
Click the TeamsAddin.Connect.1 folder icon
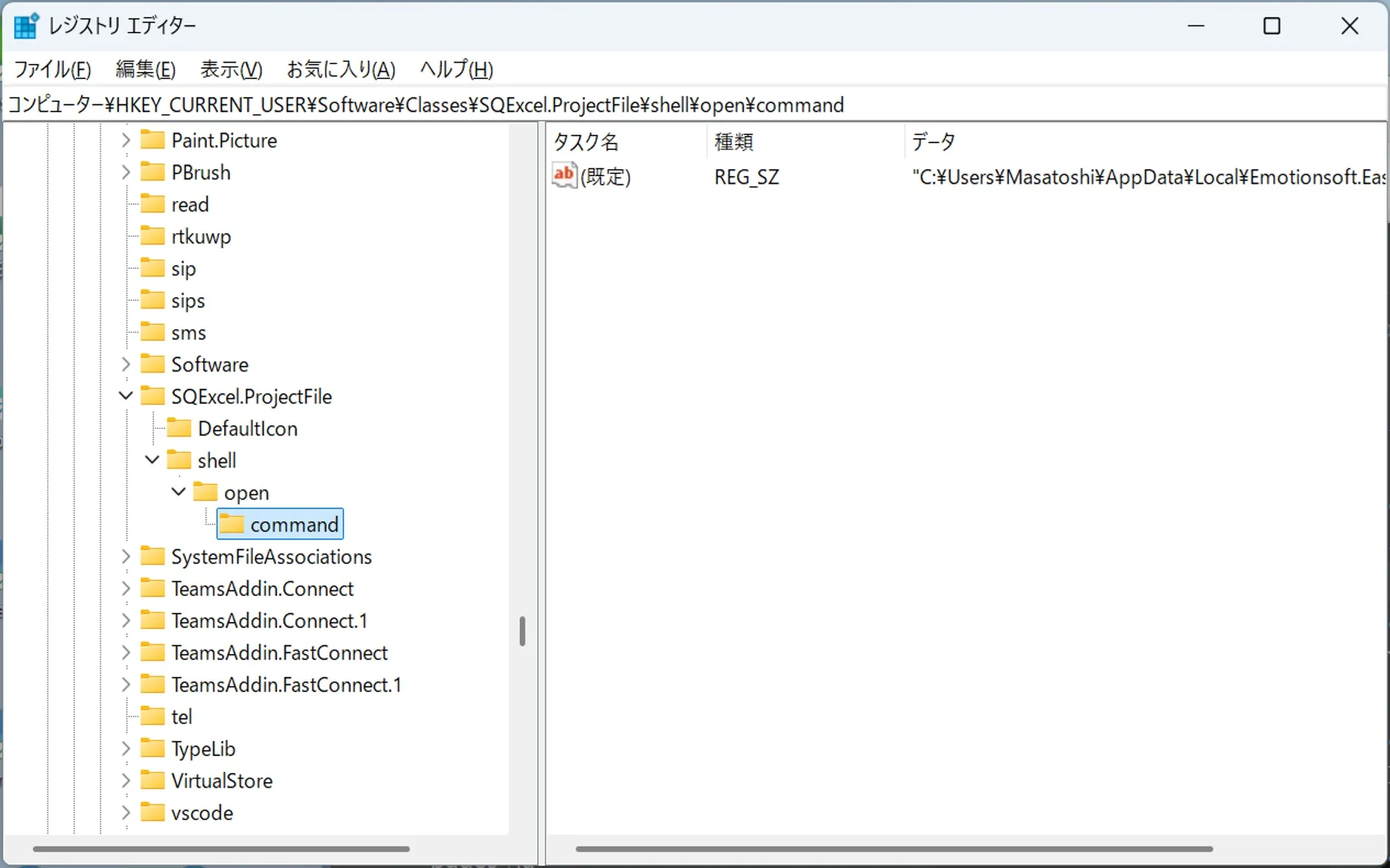point(152,620)
